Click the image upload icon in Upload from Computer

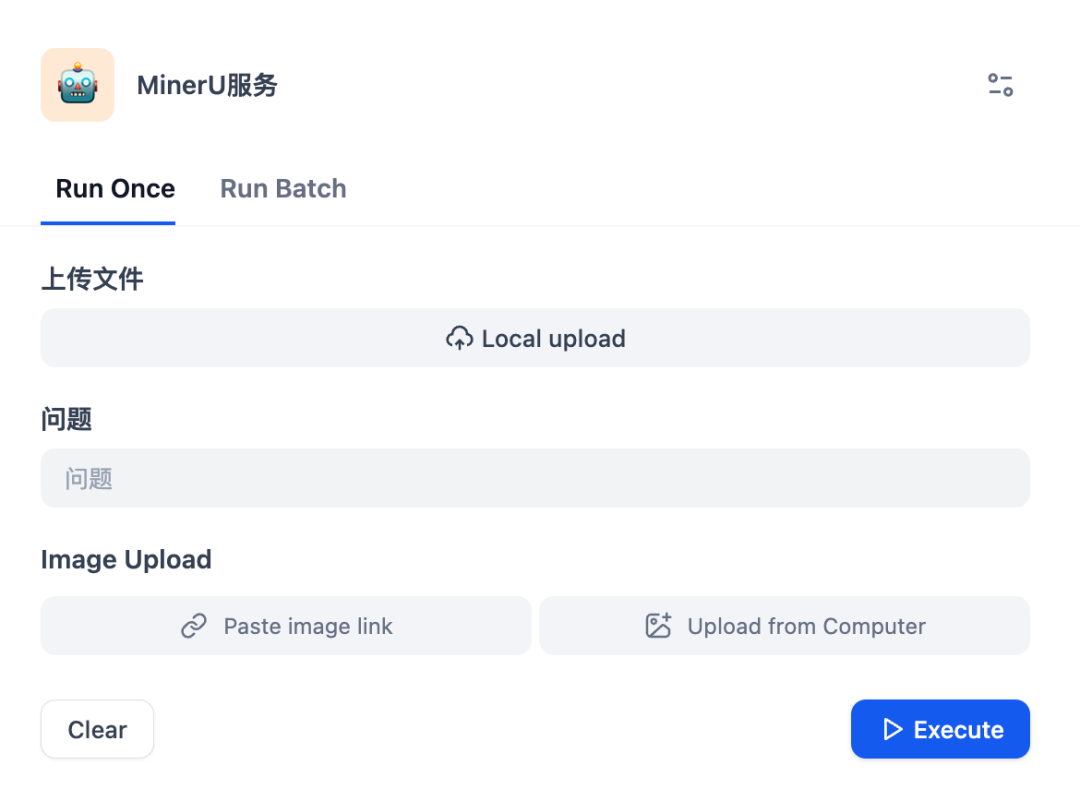(x=657, y=624)
